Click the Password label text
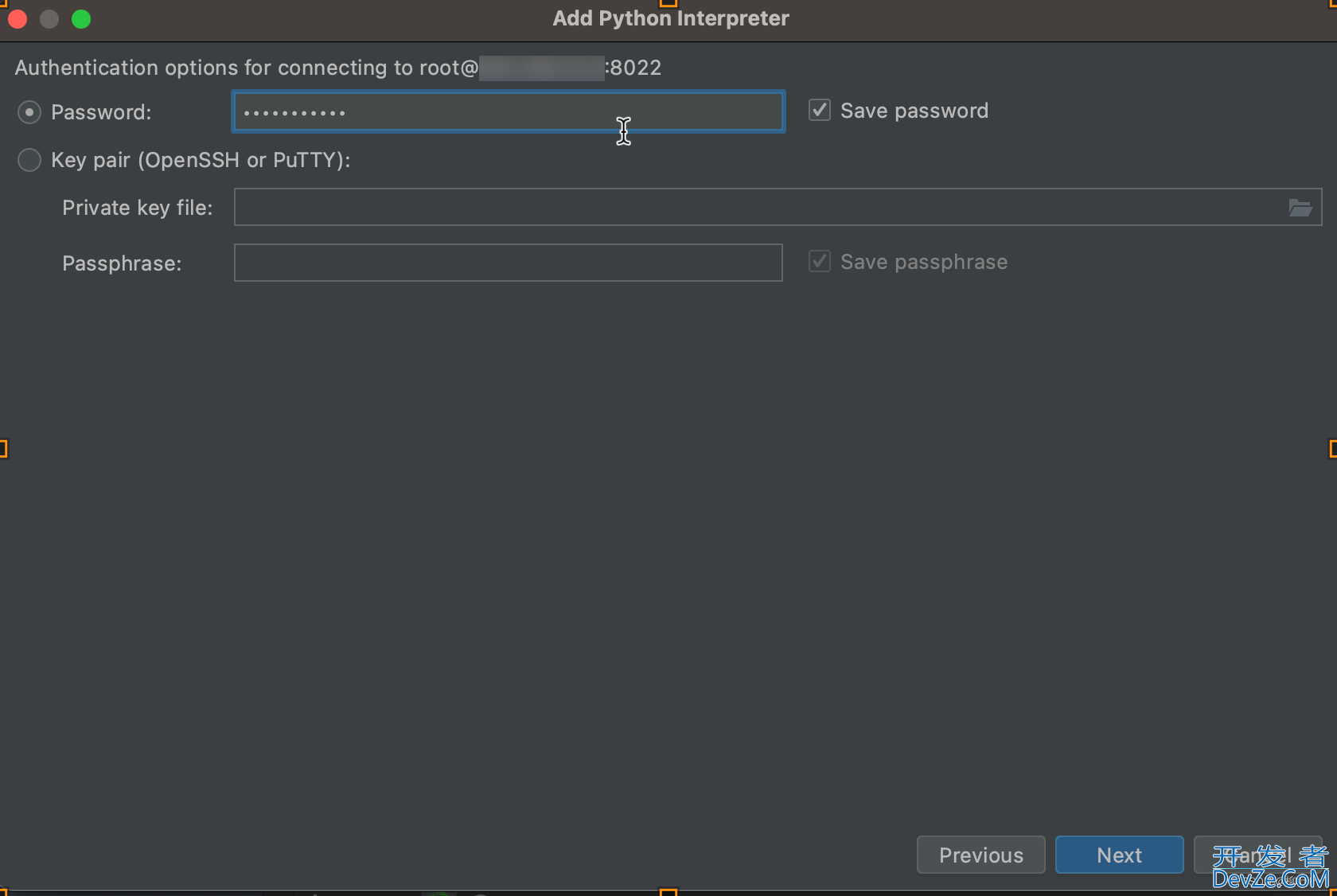The image size is (1337, 896). point(101,112)
